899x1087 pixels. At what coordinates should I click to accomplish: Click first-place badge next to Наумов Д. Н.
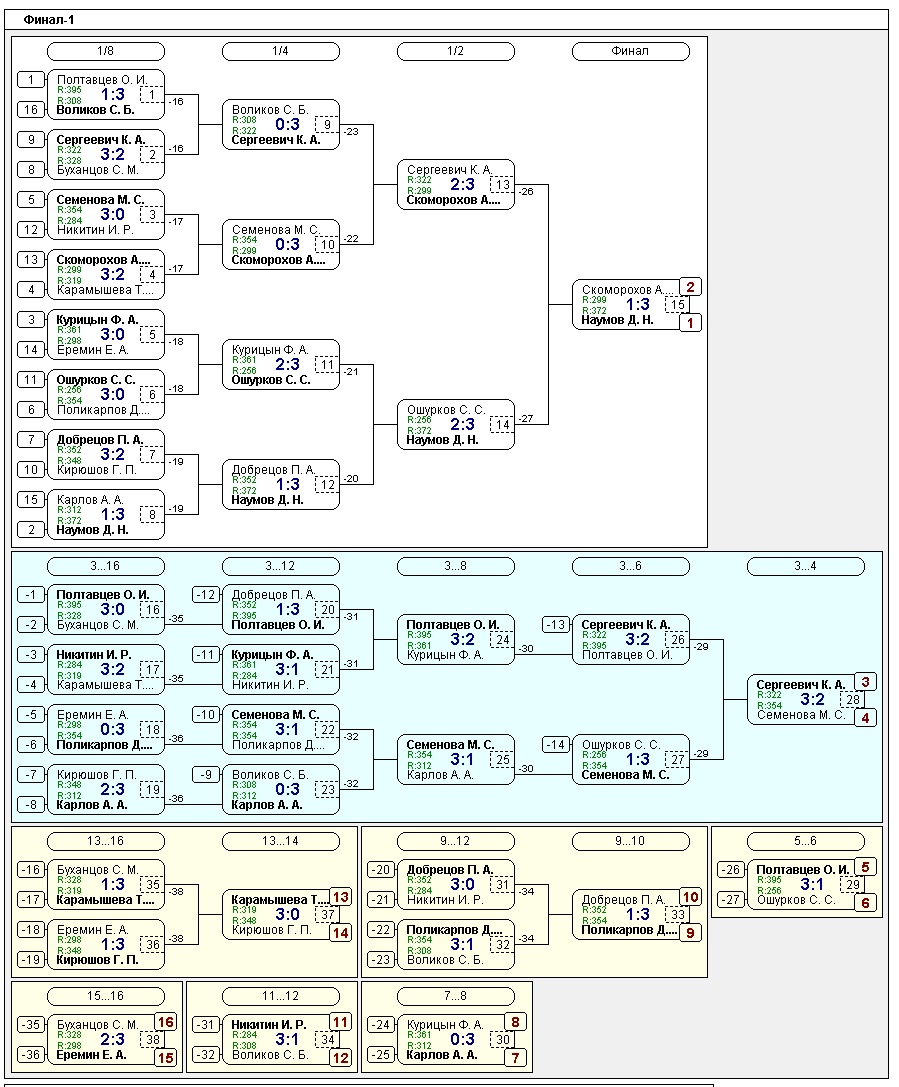(690, 323)
